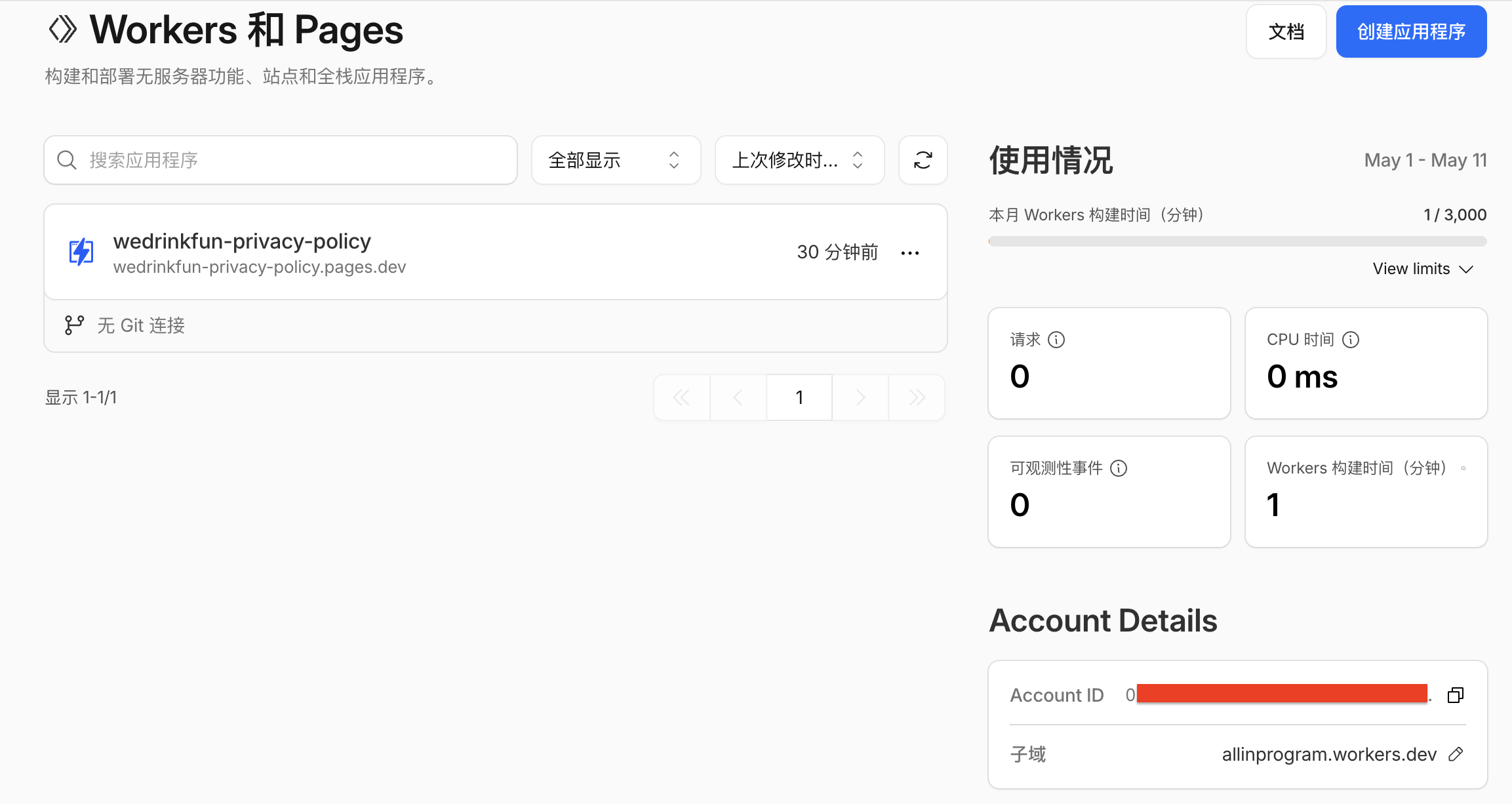Go to the next page of results
The height and width of the screenshot is (804, 1512).
(x=860, y=397)
